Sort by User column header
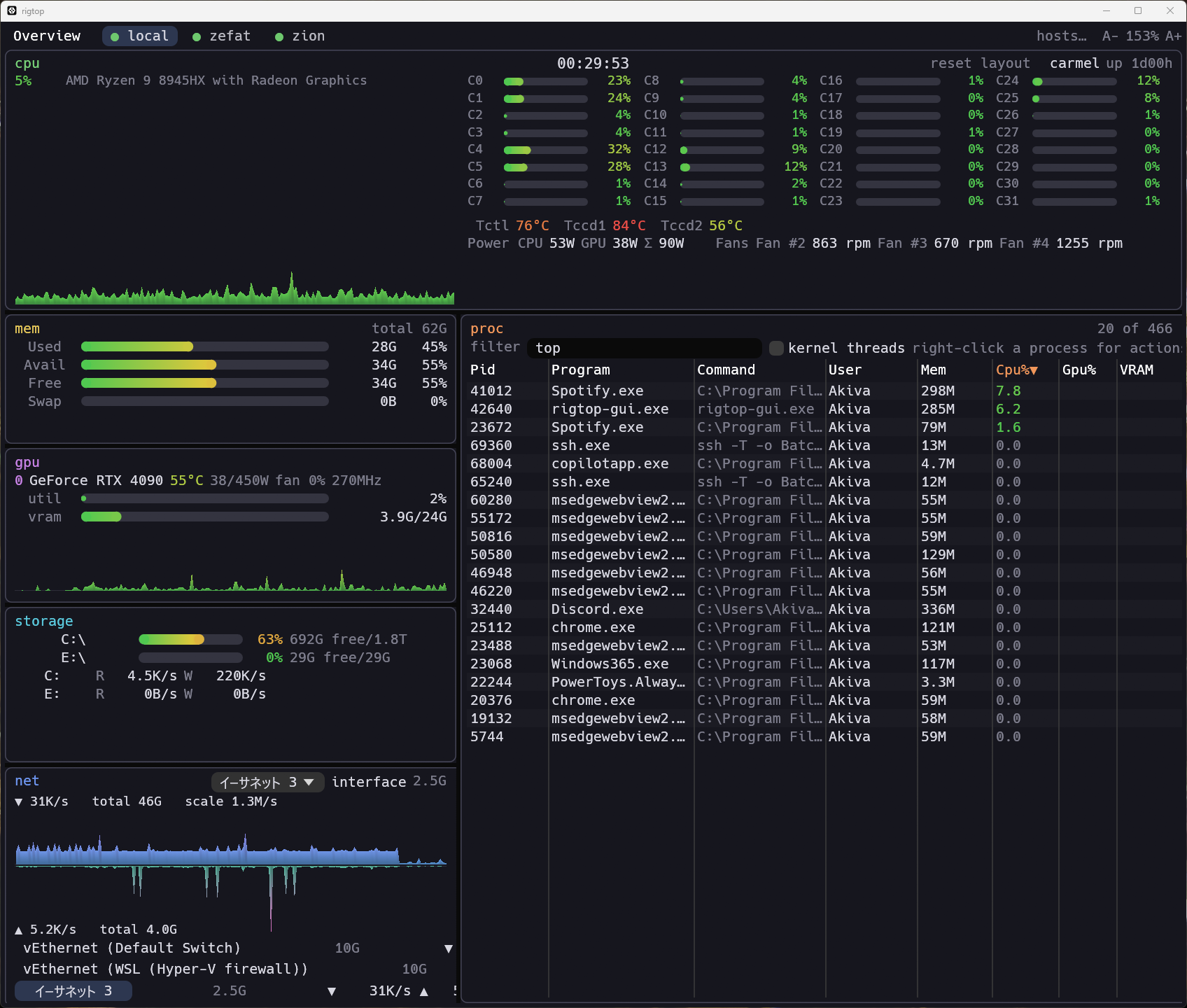Screen dimensions: 1187x1008 [845, 370]
